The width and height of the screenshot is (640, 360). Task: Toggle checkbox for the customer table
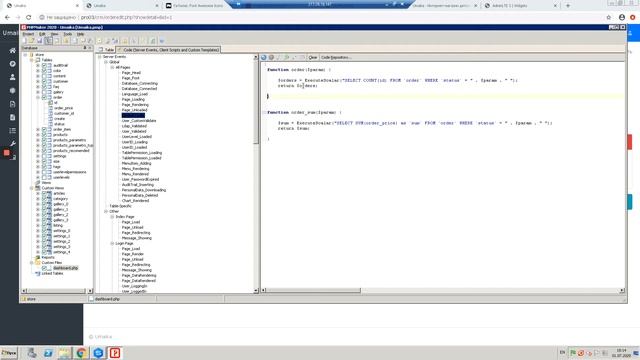pyautogui.click(x=44, y=81)
